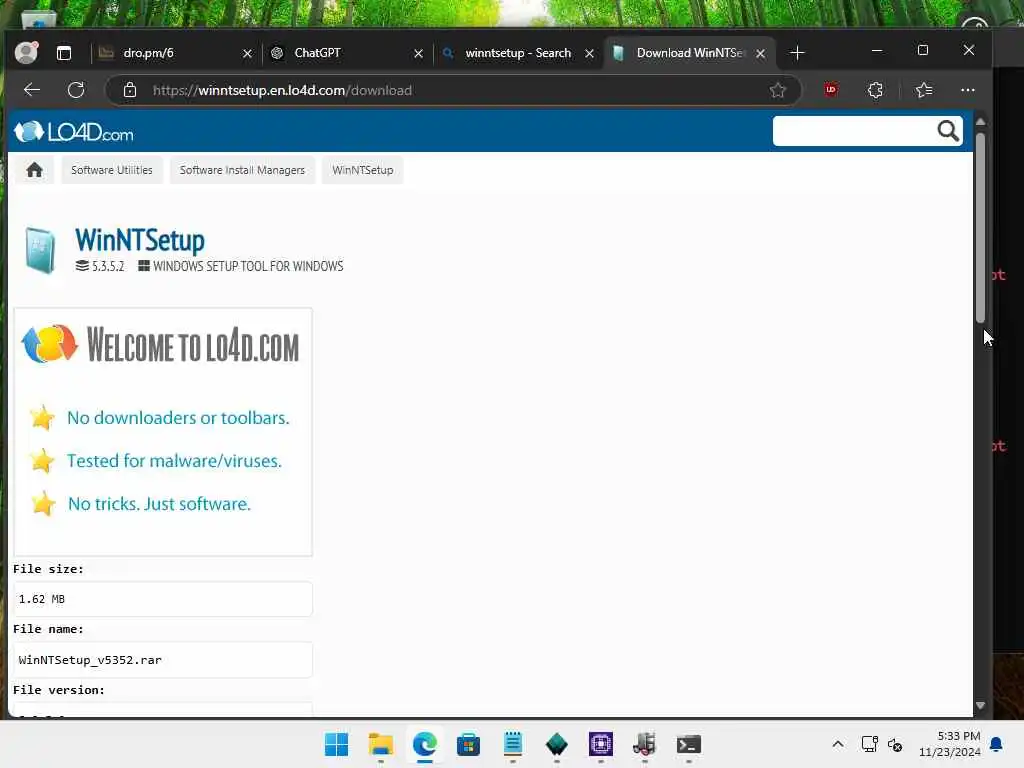Screen dimensions: 1024x768
Task: Click the browser address bar URL
Action: coord(282,90)
